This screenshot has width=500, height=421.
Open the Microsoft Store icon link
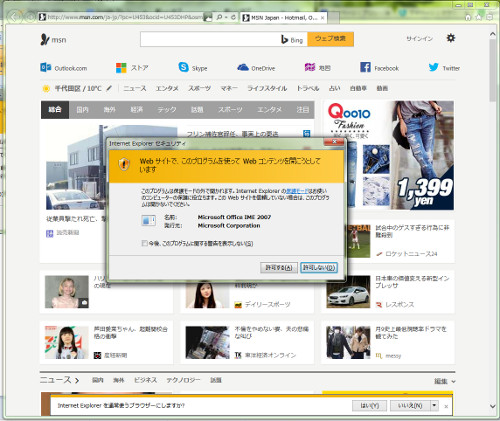click(x=121, y=68)
